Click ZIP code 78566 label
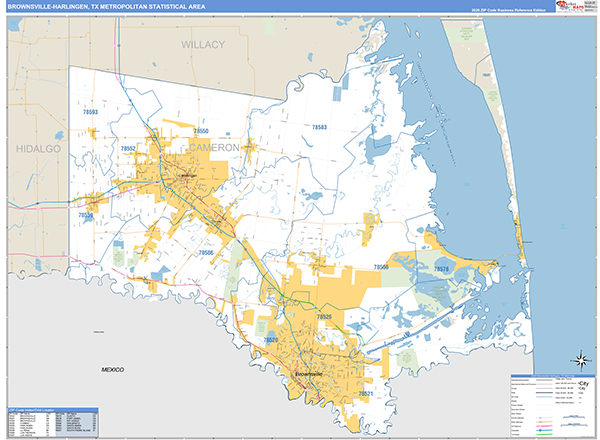This screenshot has height=440, width=600. [x=381, y=268]
